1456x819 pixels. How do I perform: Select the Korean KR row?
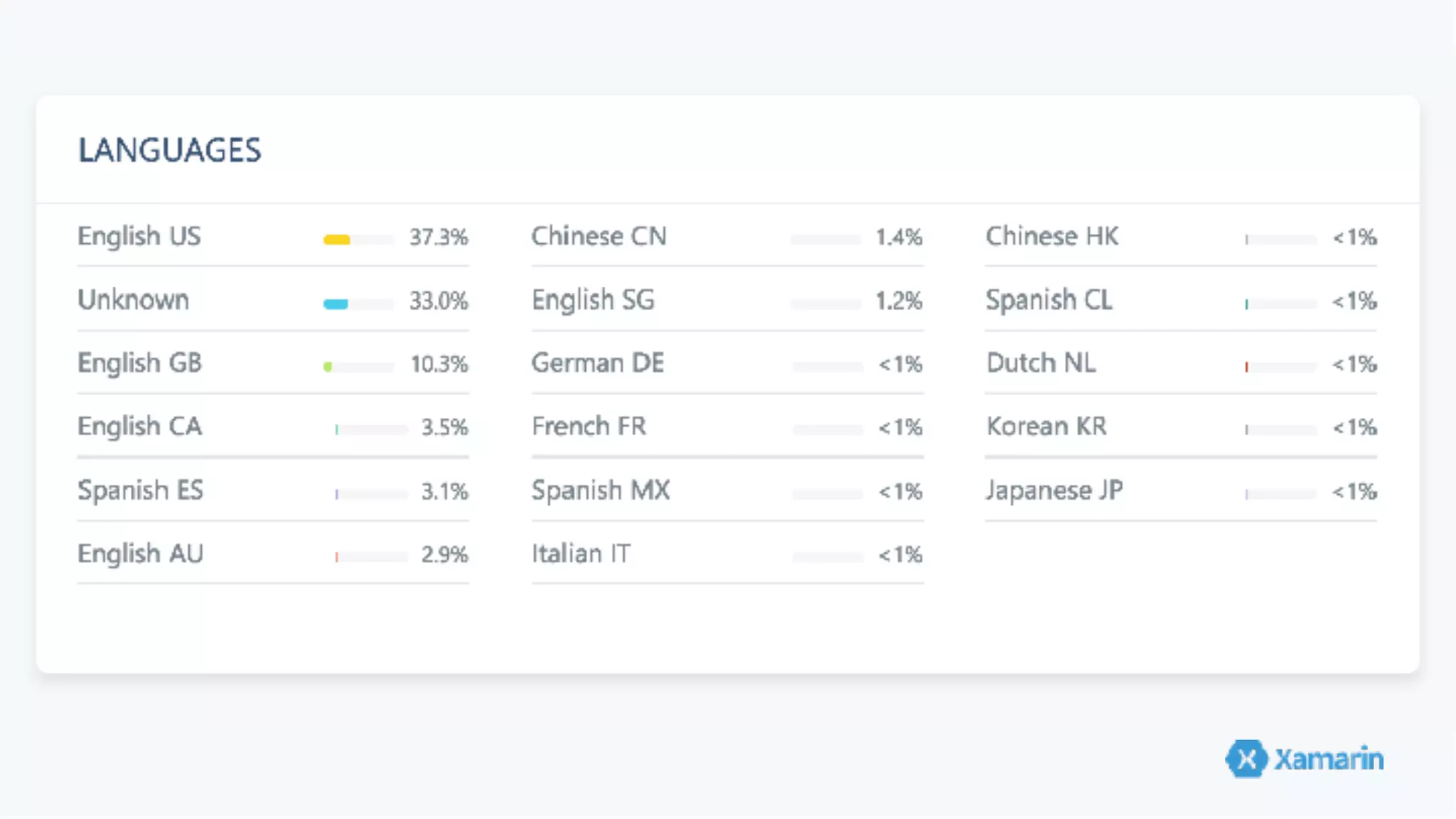(1046, 427)
